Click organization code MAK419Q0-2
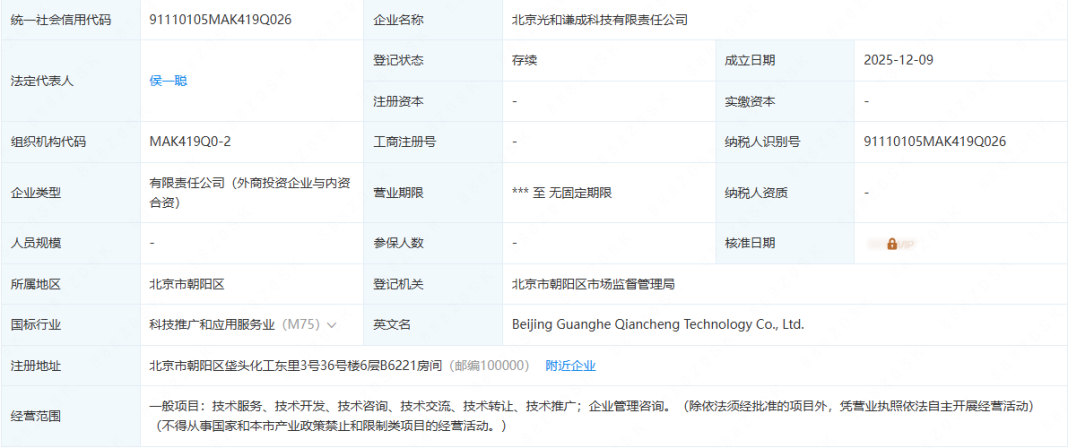The image size is (1068, 448). (x=190, y=141)
